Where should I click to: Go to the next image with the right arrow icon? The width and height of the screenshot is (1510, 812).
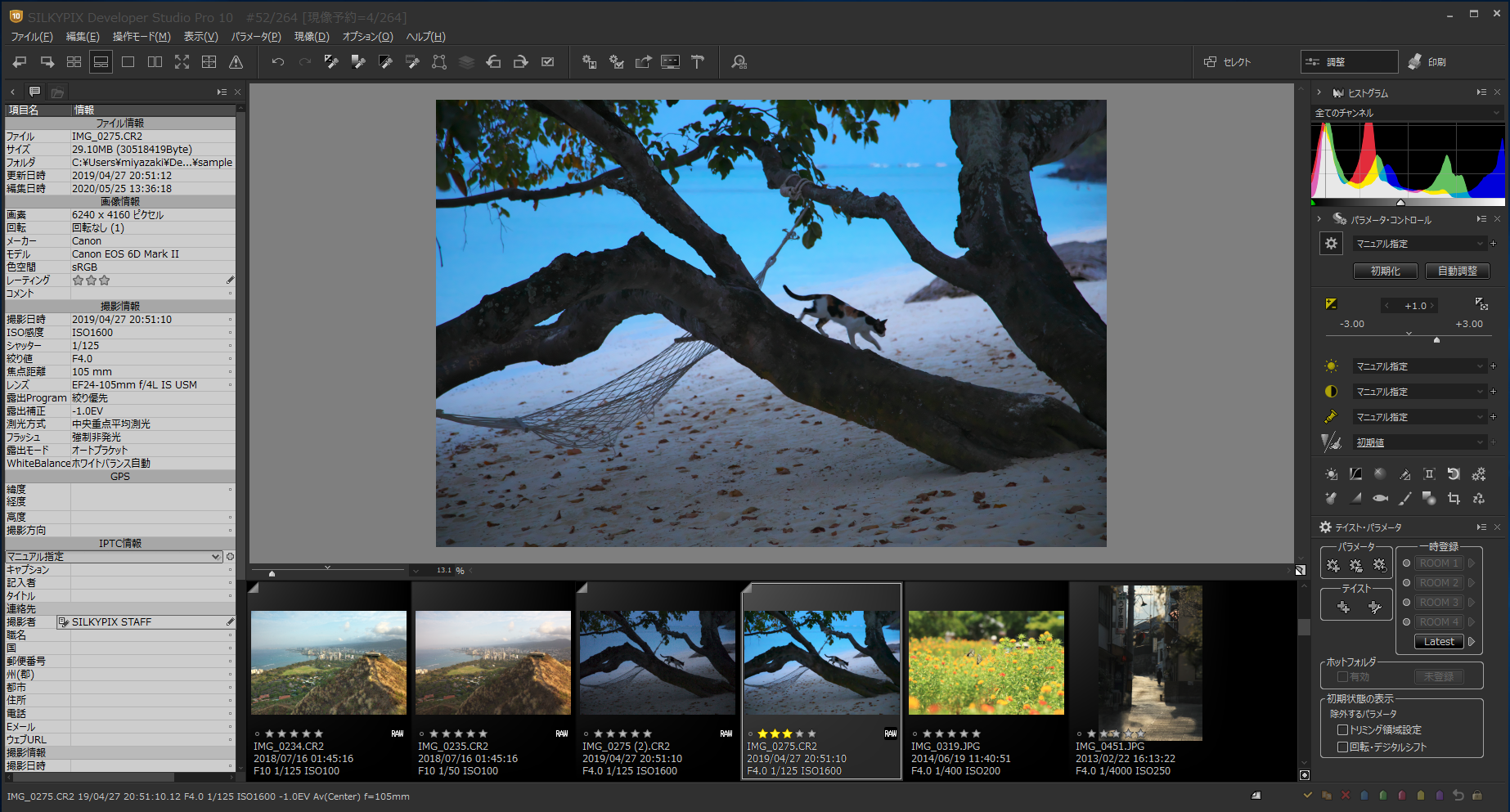(47, 62)
